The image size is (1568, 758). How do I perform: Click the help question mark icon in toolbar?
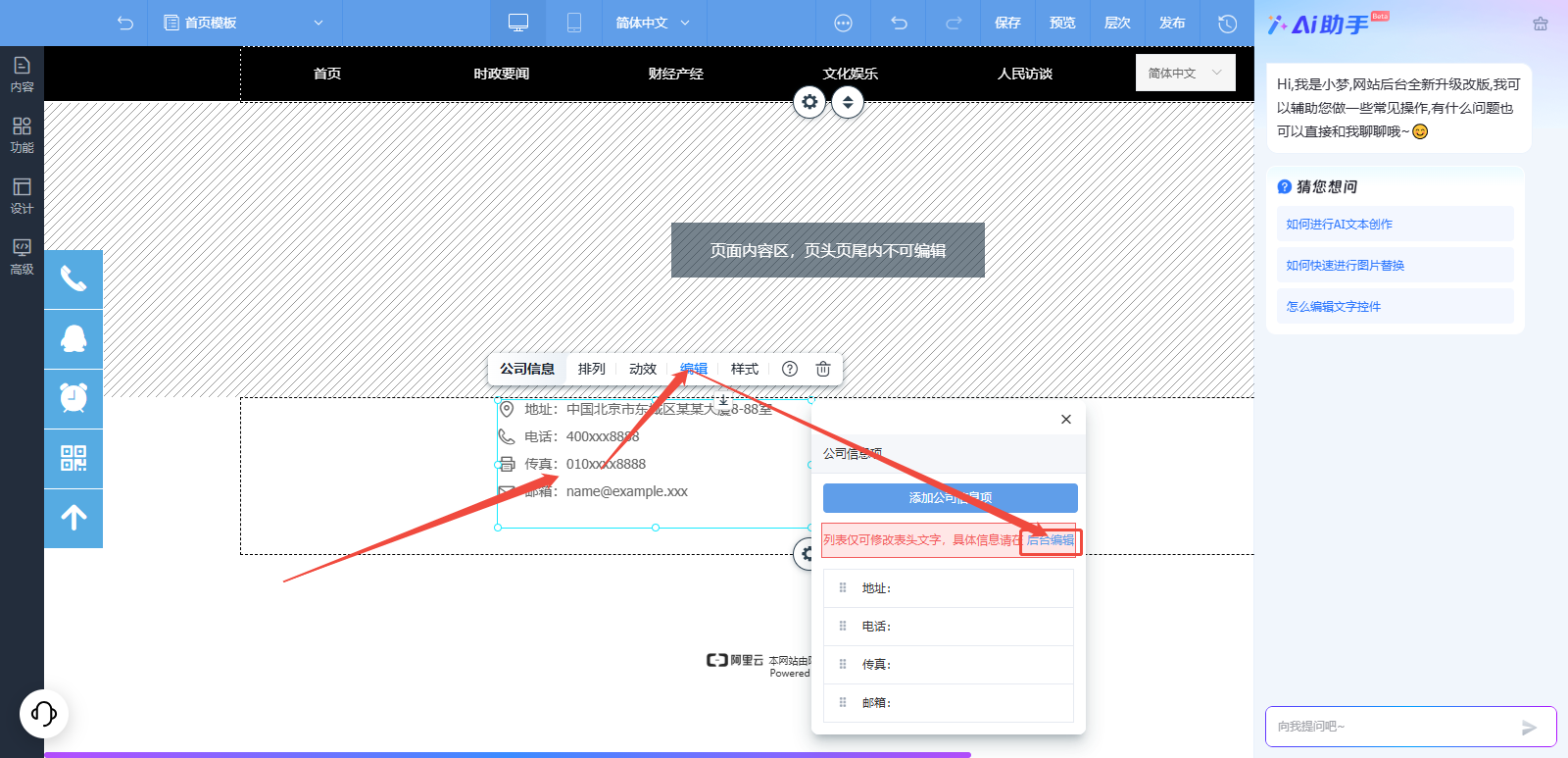pyautogui.click(x=790, y=369)
